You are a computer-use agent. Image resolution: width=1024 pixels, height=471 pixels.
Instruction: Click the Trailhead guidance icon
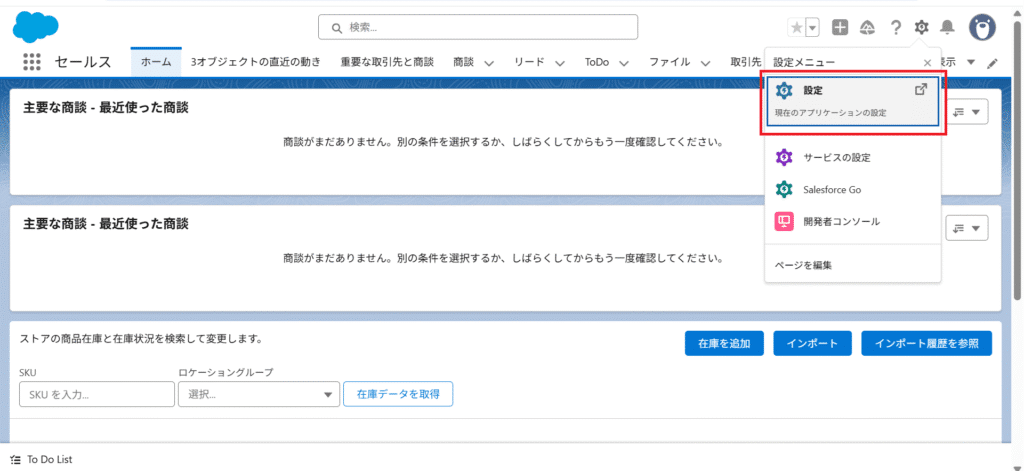coord(868,27)
